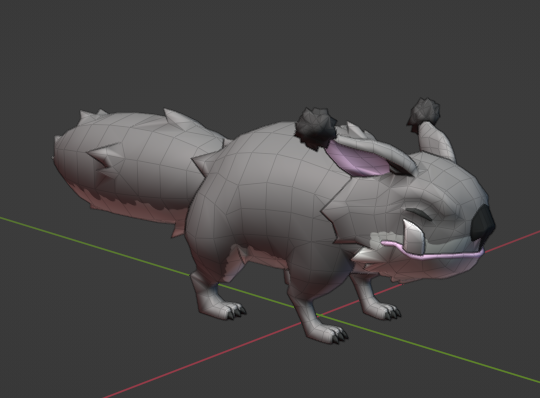
Task: Click the pink mouth line
Action: click(x=432, y=250)
